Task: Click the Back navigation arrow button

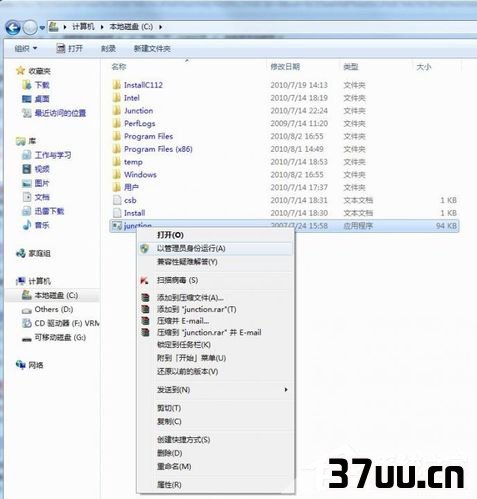Action: [x=13, y=27]
